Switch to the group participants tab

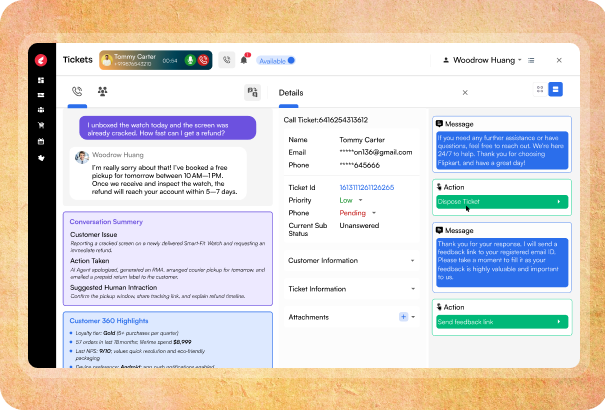102,91
